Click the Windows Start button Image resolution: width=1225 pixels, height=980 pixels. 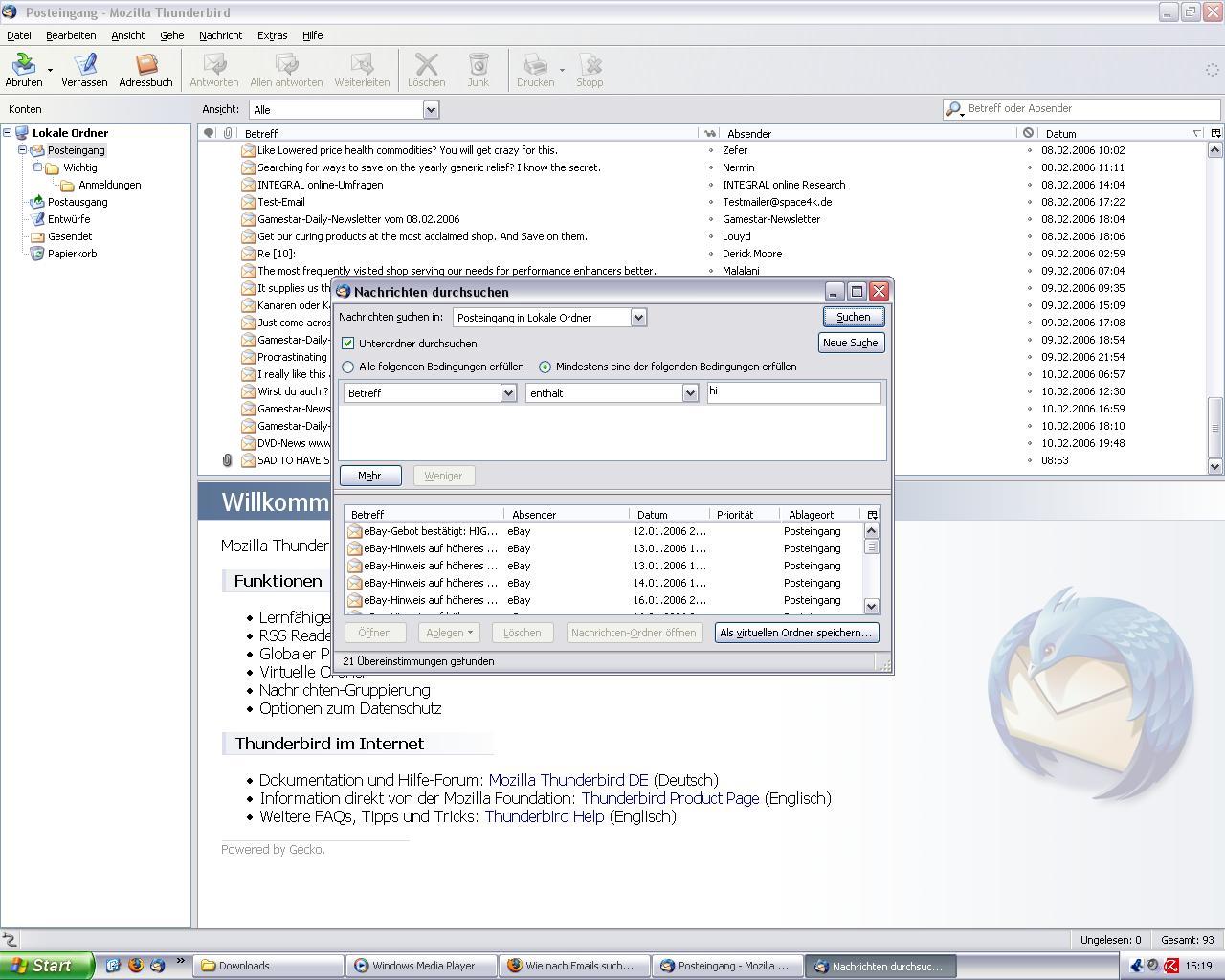pyautogui.click(x=46, y=966)
